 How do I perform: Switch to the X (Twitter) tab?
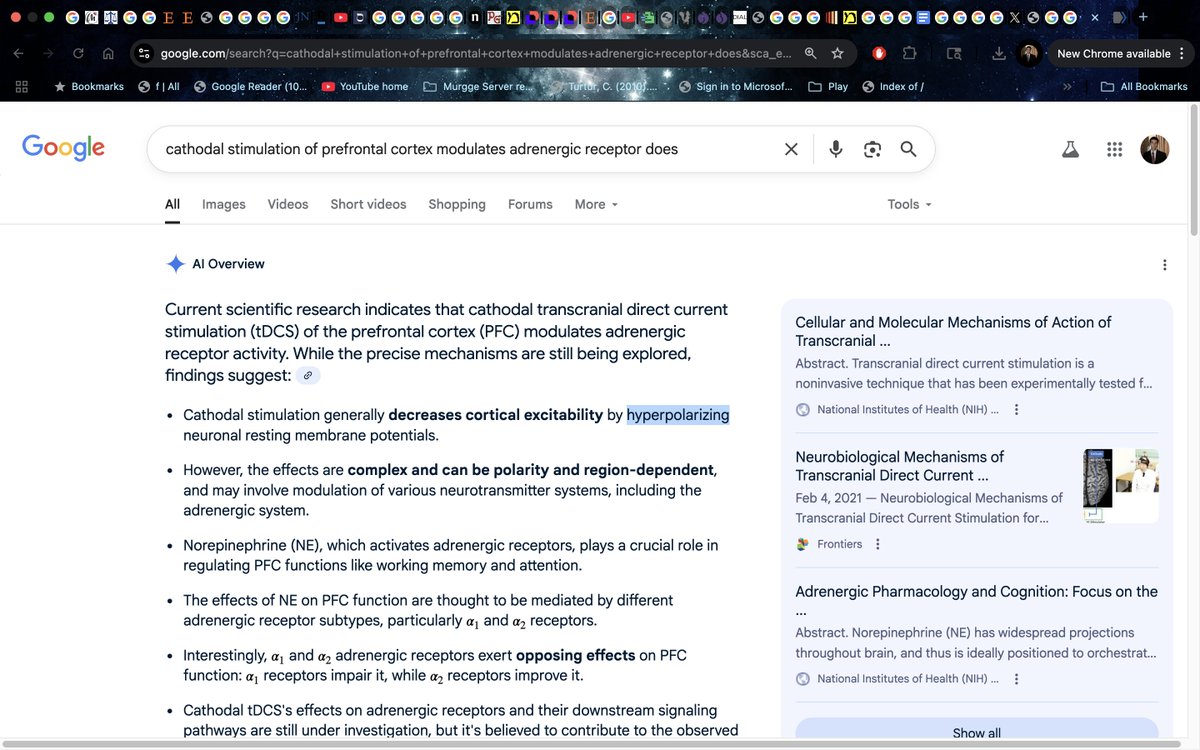pyautogui.click(x=1014, y=17)
